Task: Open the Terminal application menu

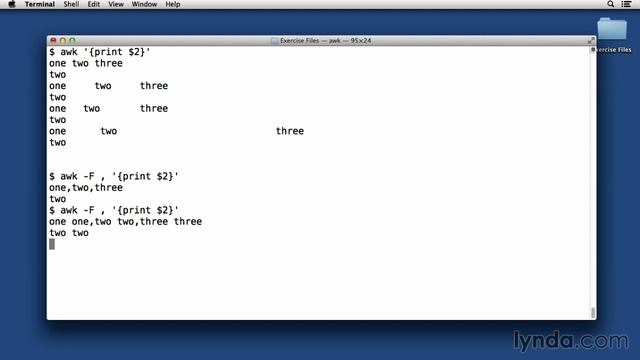Action: 40,4
